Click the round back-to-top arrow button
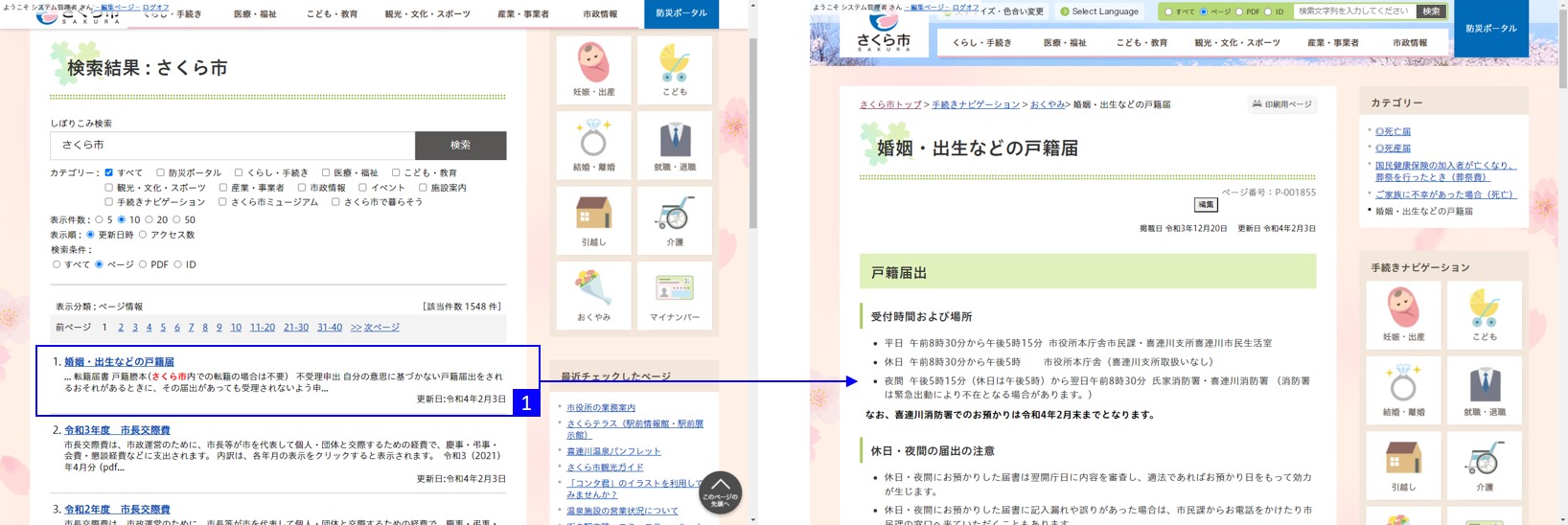Viewport: 1568px width, 525px height. click(x=720, y=492)
